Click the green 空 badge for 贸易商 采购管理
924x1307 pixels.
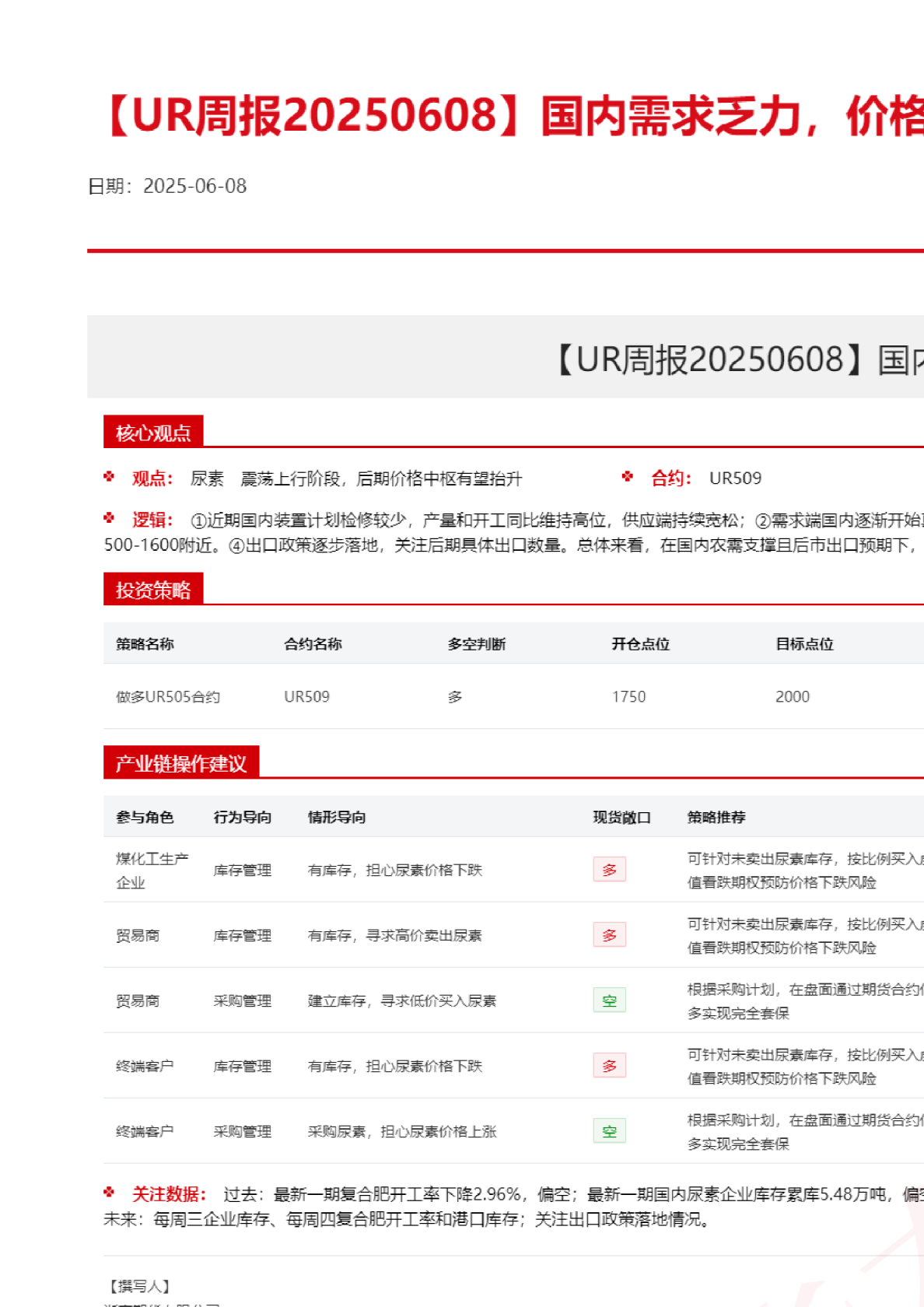click(x=609, y=1000)
